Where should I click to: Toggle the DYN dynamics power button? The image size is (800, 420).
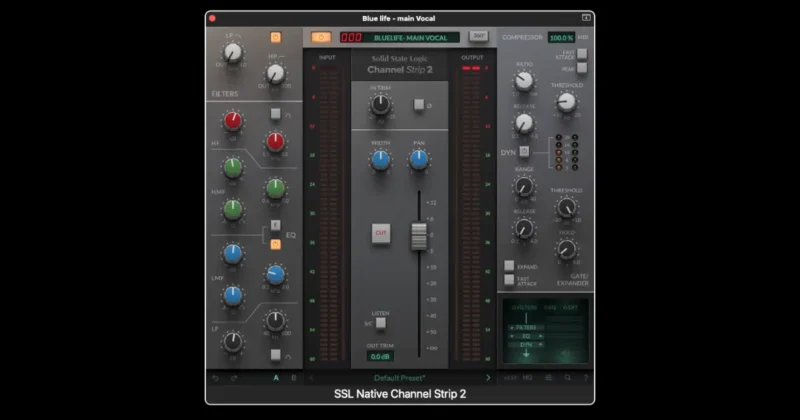[x=524, y=152]
